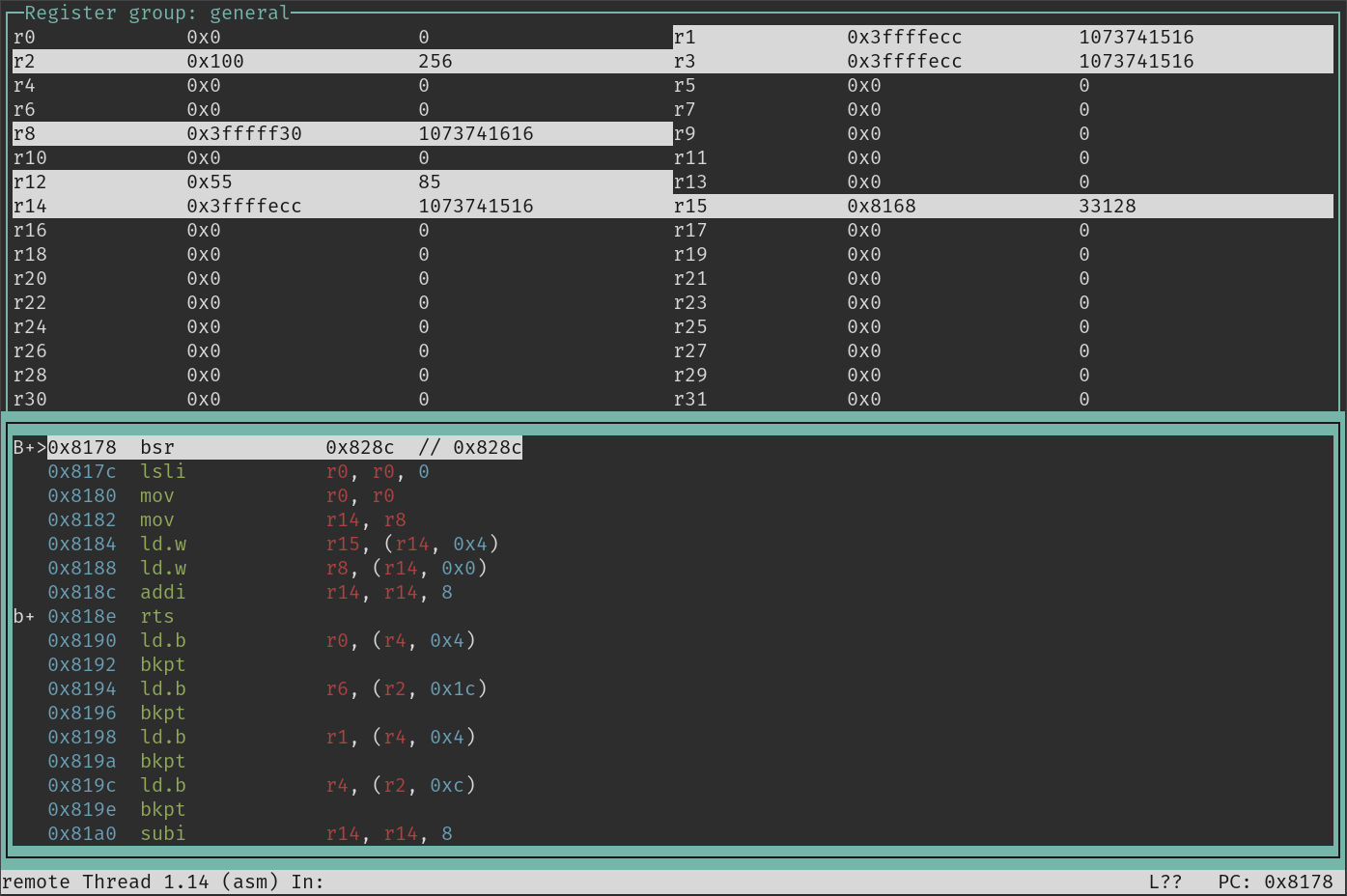The height and width of the screenshot is (896, 1347).
Task: Click the addi mnemonic
Action: pos(163,592)
